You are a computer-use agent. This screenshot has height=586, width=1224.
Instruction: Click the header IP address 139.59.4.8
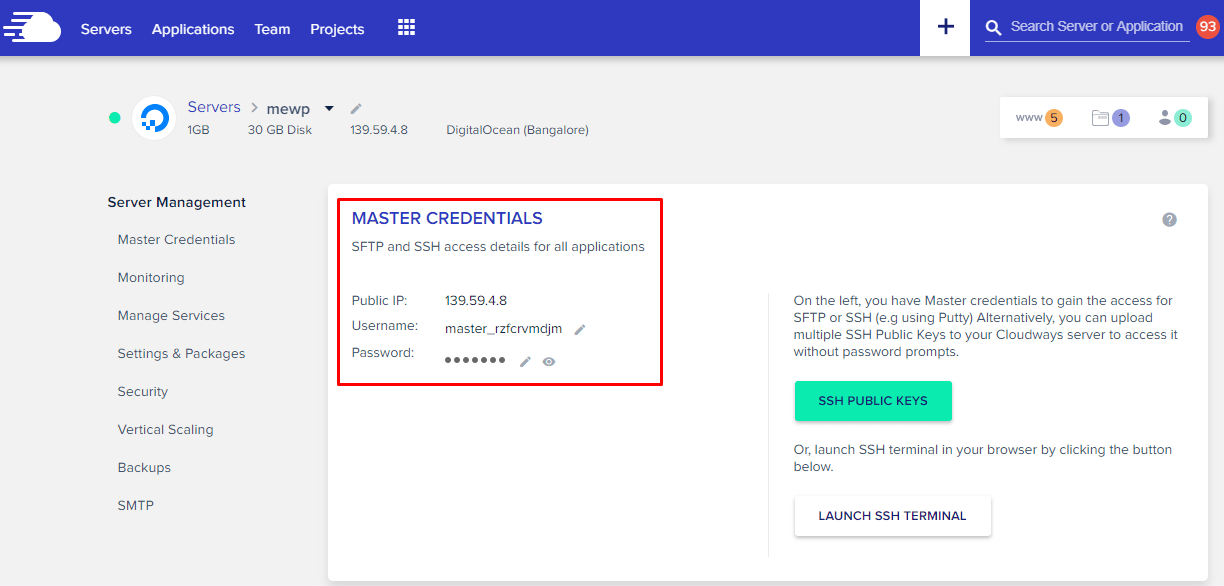pyautogui.click(x=379, y=130)
